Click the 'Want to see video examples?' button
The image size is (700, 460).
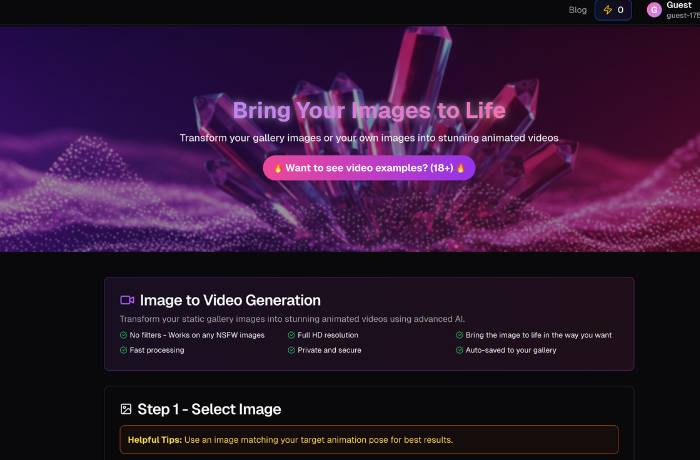tap(369, 168)
